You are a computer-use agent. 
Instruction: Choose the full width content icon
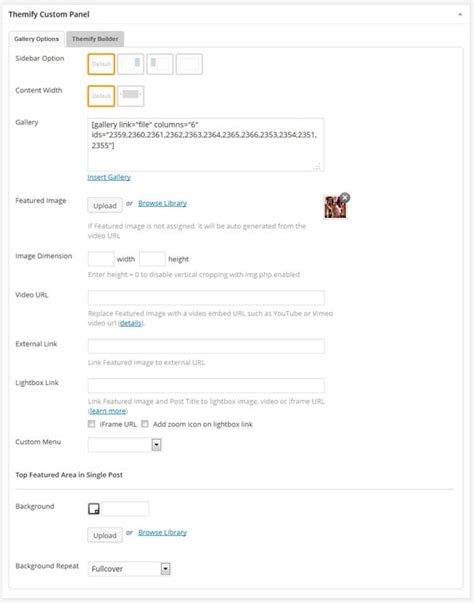click(131, 96)
